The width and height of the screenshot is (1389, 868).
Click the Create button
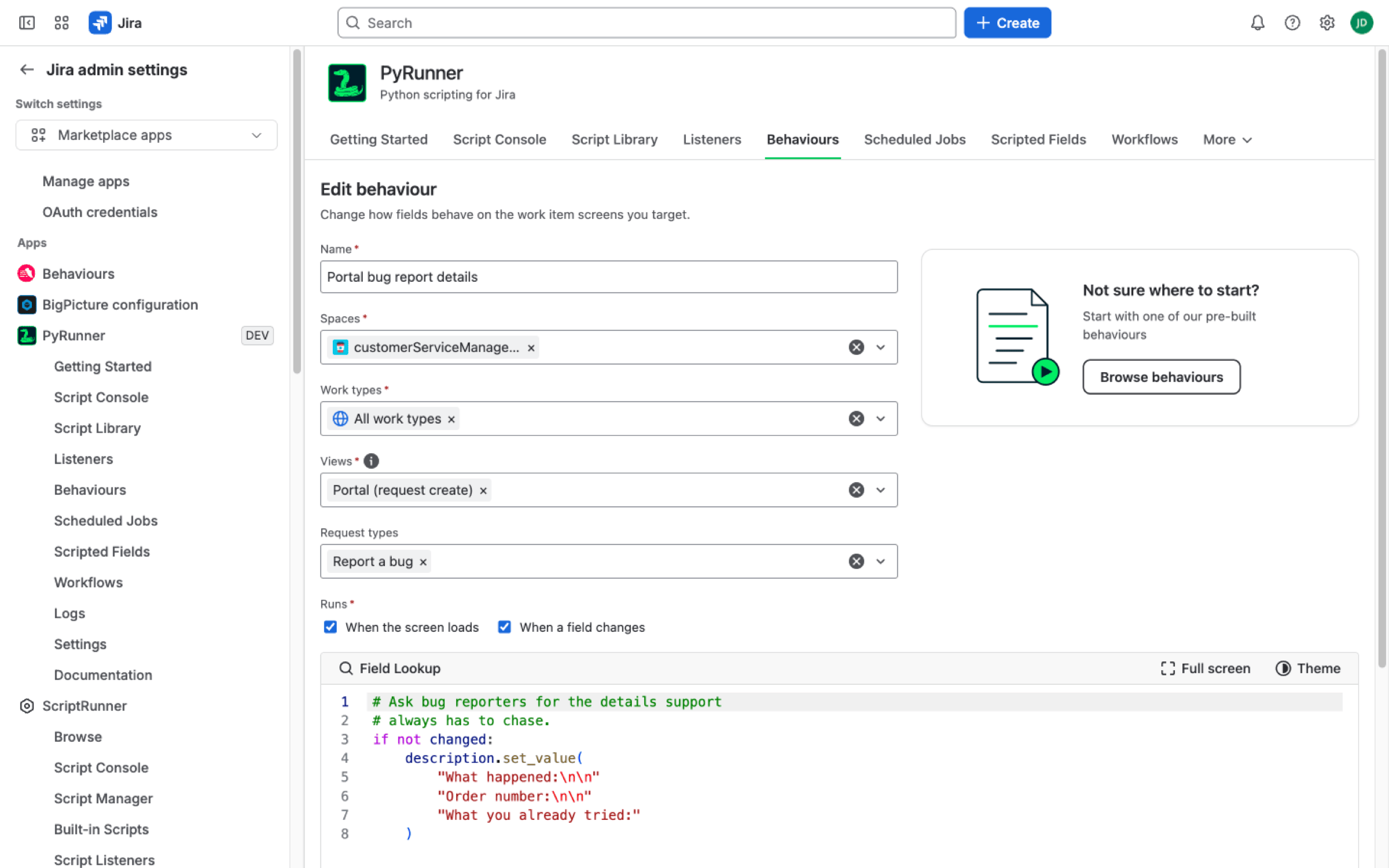click(1008, 23)
